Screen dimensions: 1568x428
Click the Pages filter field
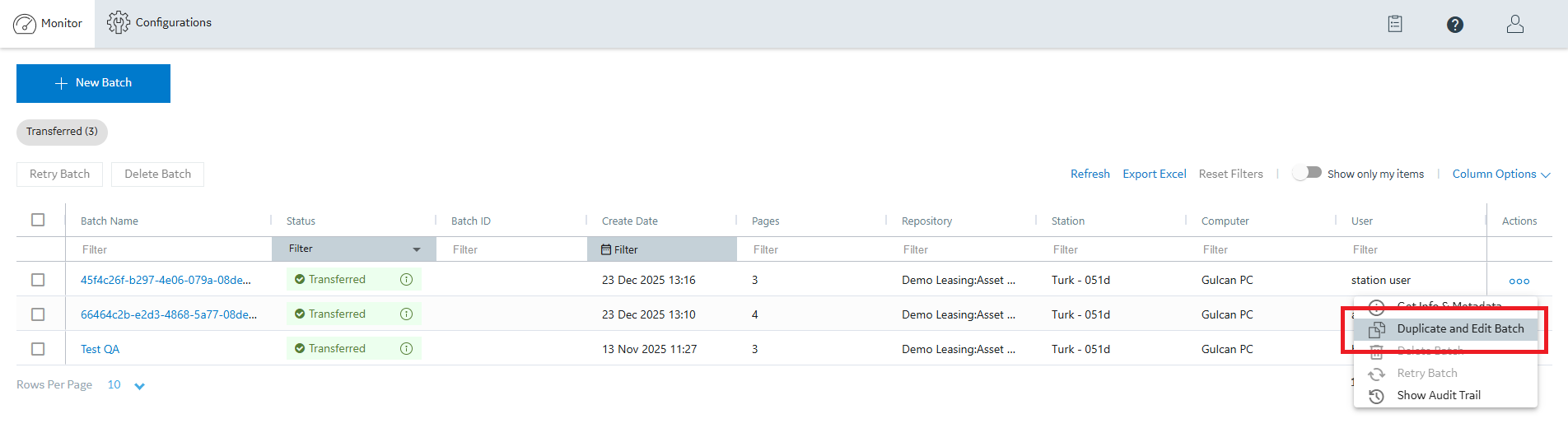[x=811, y=249]
